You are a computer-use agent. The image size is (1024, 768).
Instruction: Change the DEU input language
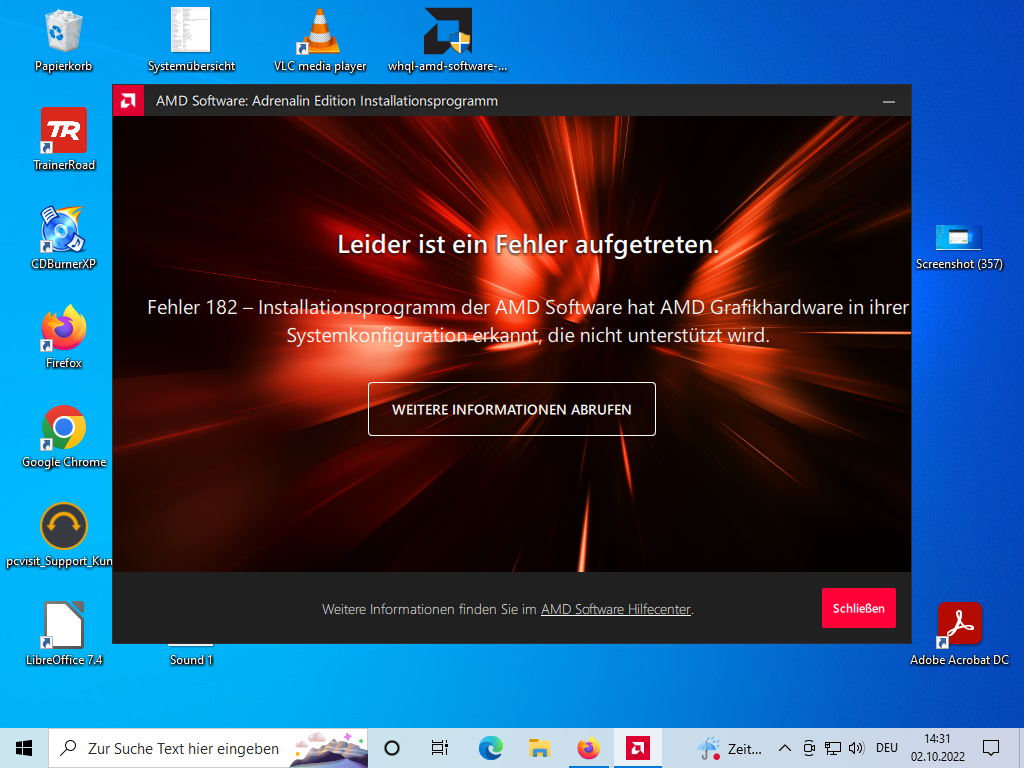[x=887, y=748]
